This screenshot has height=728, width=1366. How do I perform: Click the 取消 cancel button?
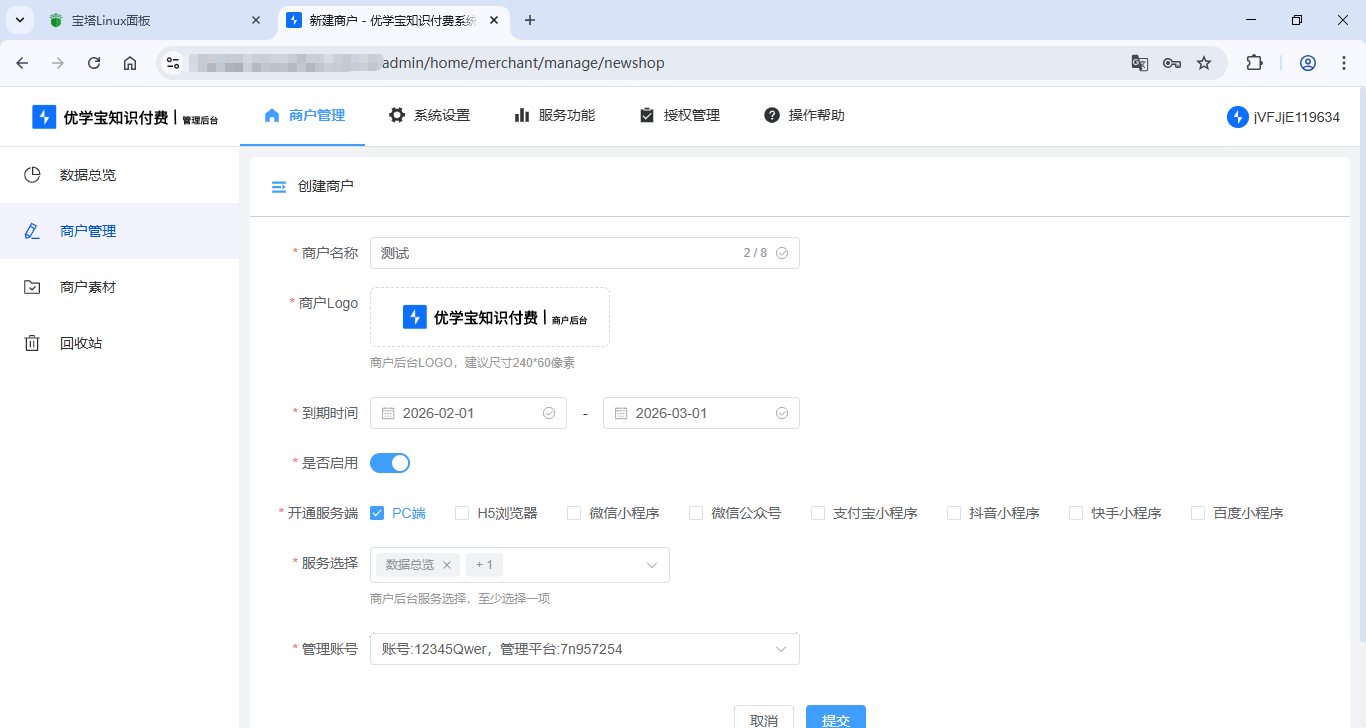click(x=764, y=718)
